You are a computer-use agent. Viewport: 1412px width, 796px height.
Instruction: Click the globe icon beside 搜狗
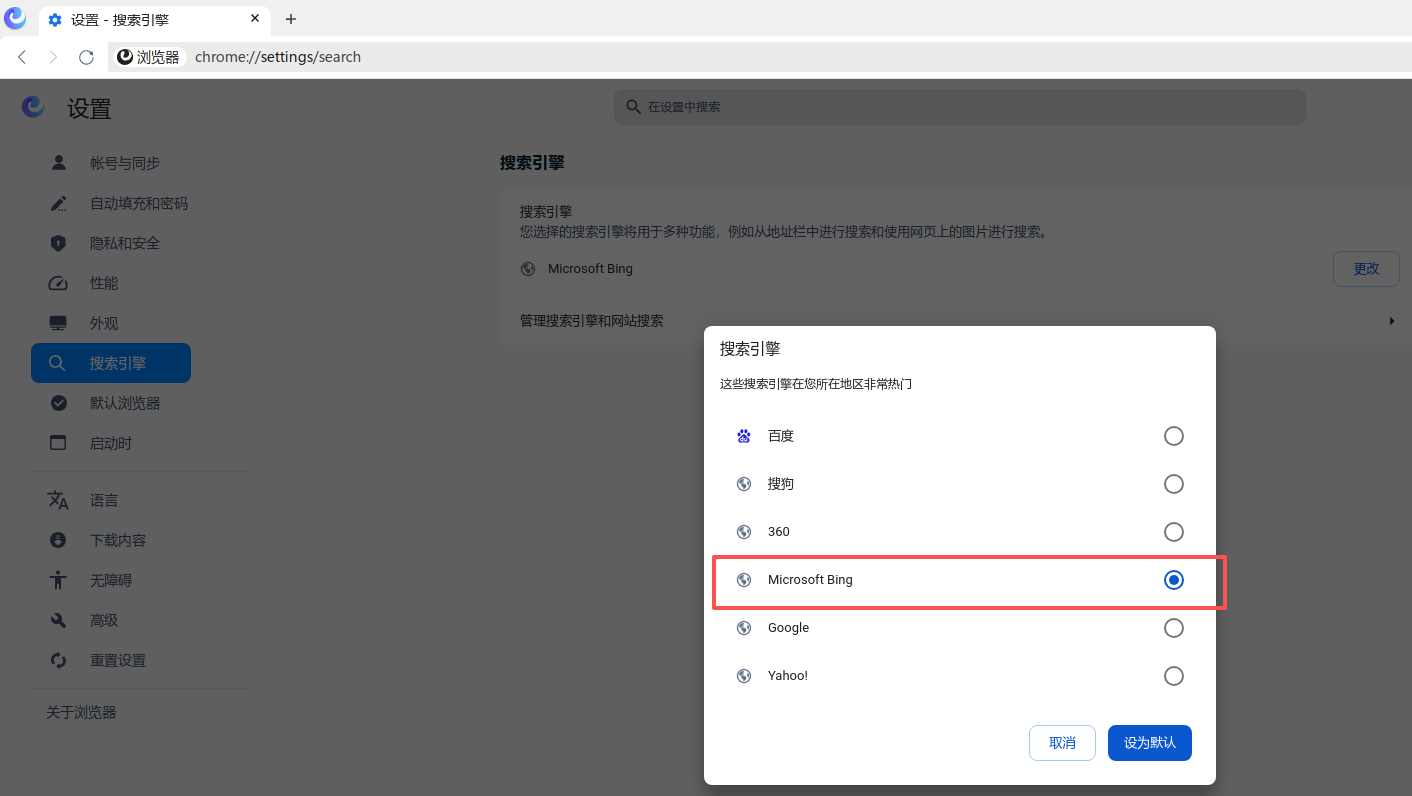tap(744, 484)
